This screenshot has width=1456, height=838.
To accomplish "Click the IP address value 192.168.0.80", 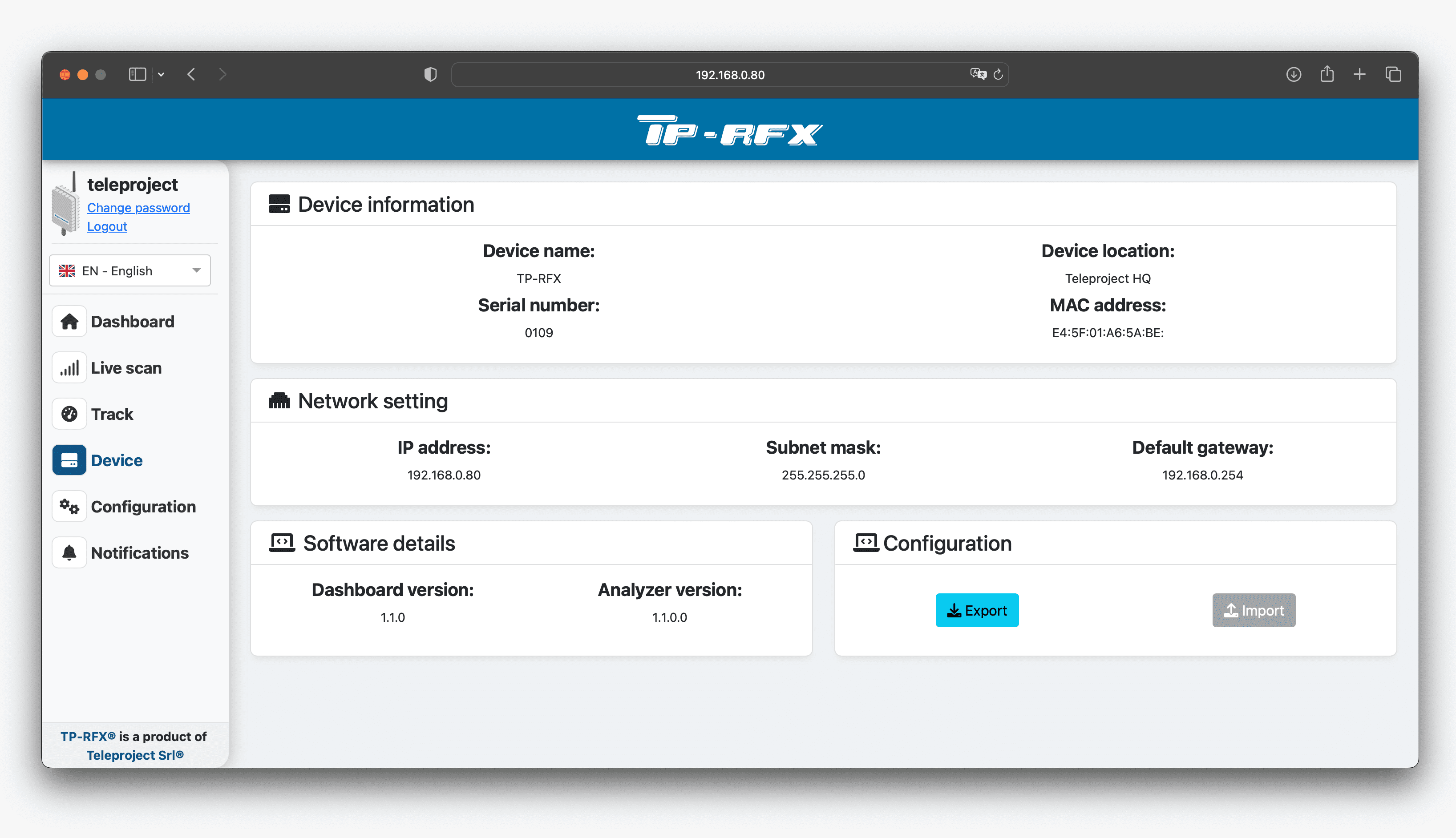I will (444, 475).
